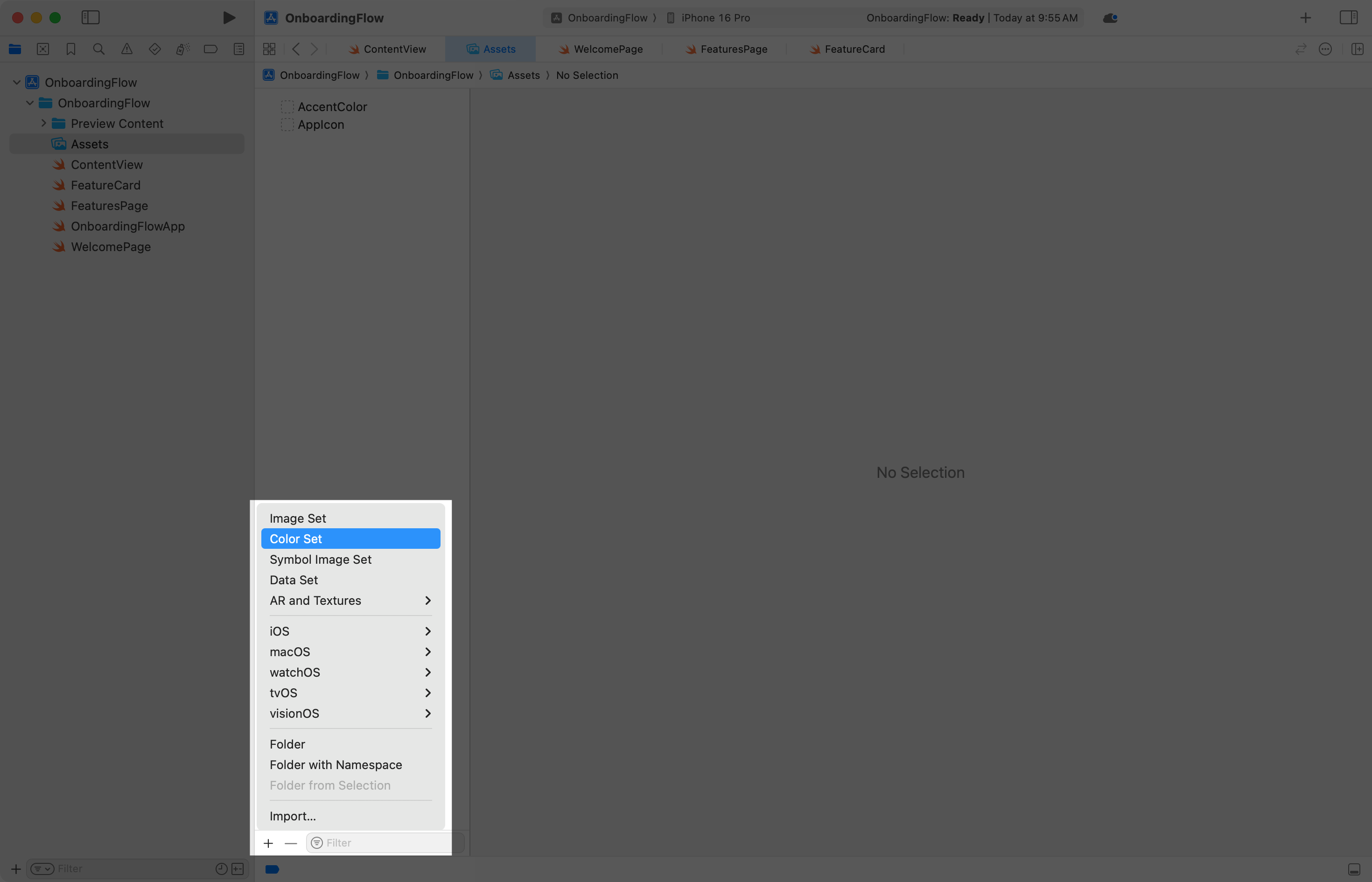This screenshot has width=1372, height=882.
Task: Open the Find navigator magnifying glass
Action: (x=98, y=49)
